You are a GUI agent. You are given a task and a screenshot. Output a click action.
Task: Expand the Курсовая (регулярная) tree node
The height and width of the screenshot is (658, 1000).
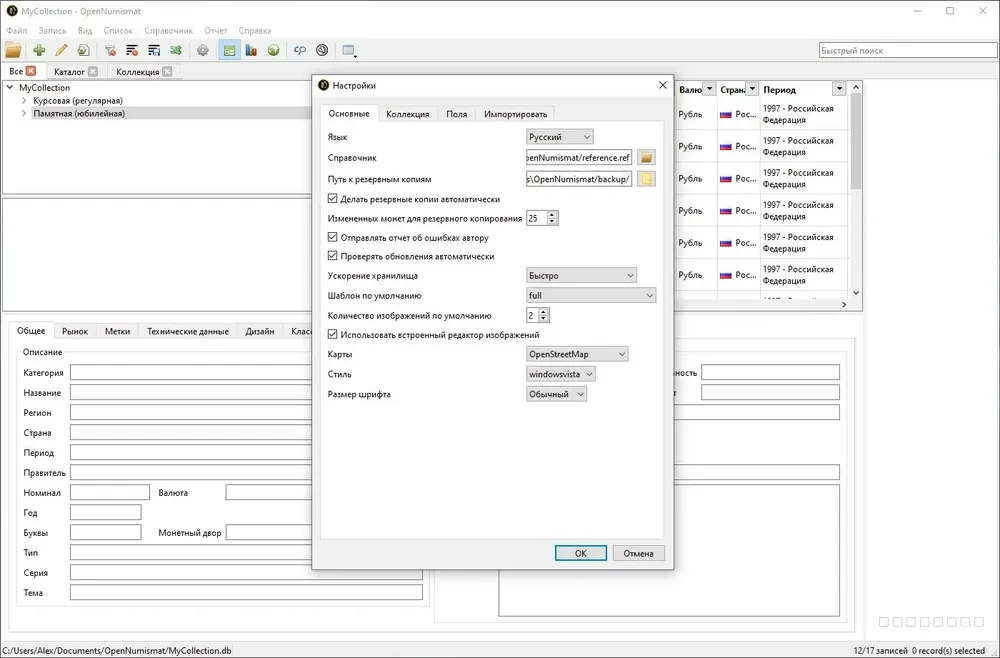coord(24,101)
